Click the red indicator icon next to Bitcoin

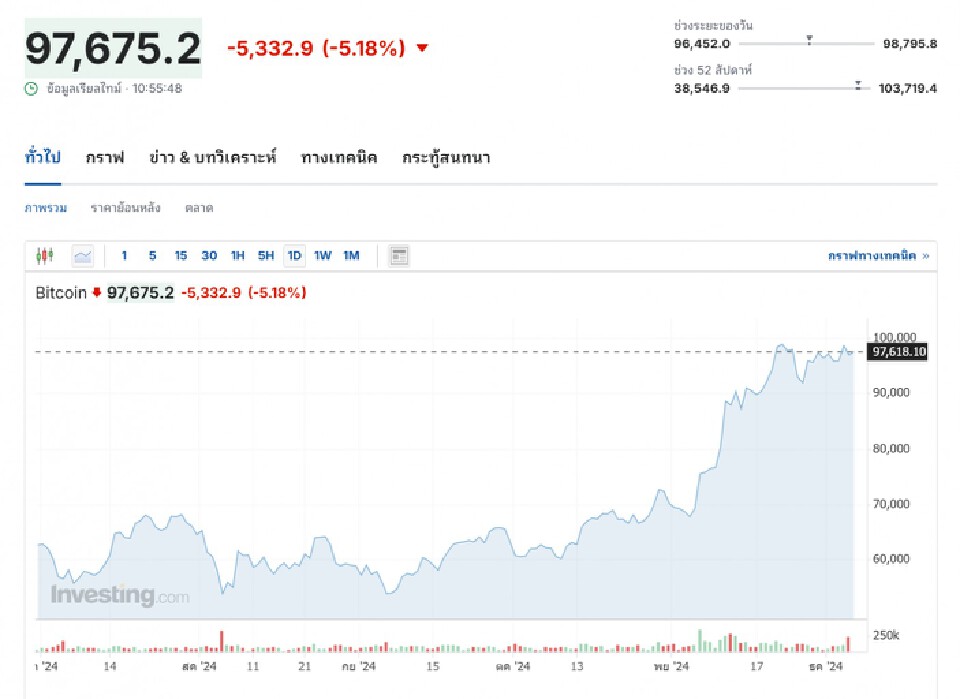97,293
